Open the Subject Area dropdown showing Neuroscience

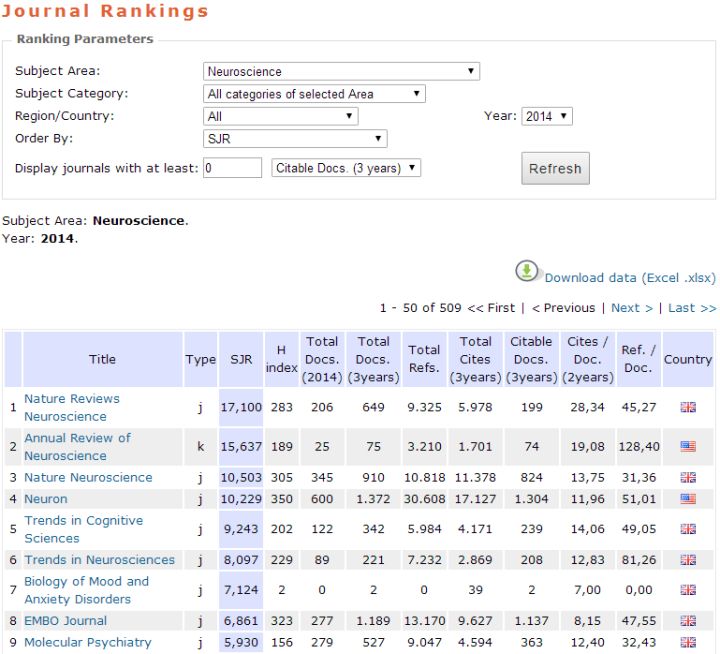341,71
